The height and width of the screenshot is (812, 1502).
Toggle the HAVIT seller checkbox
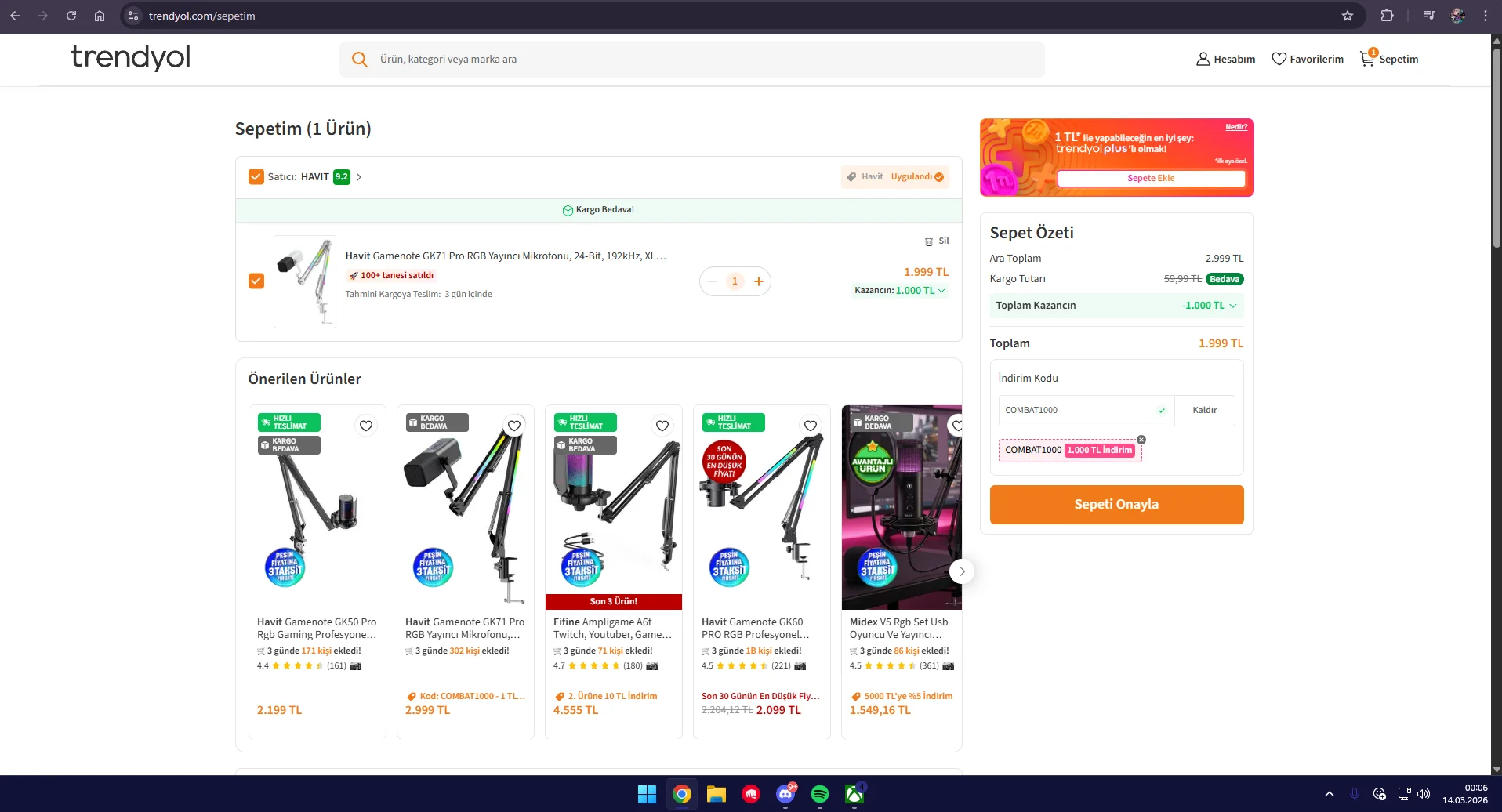coord(256,177)
